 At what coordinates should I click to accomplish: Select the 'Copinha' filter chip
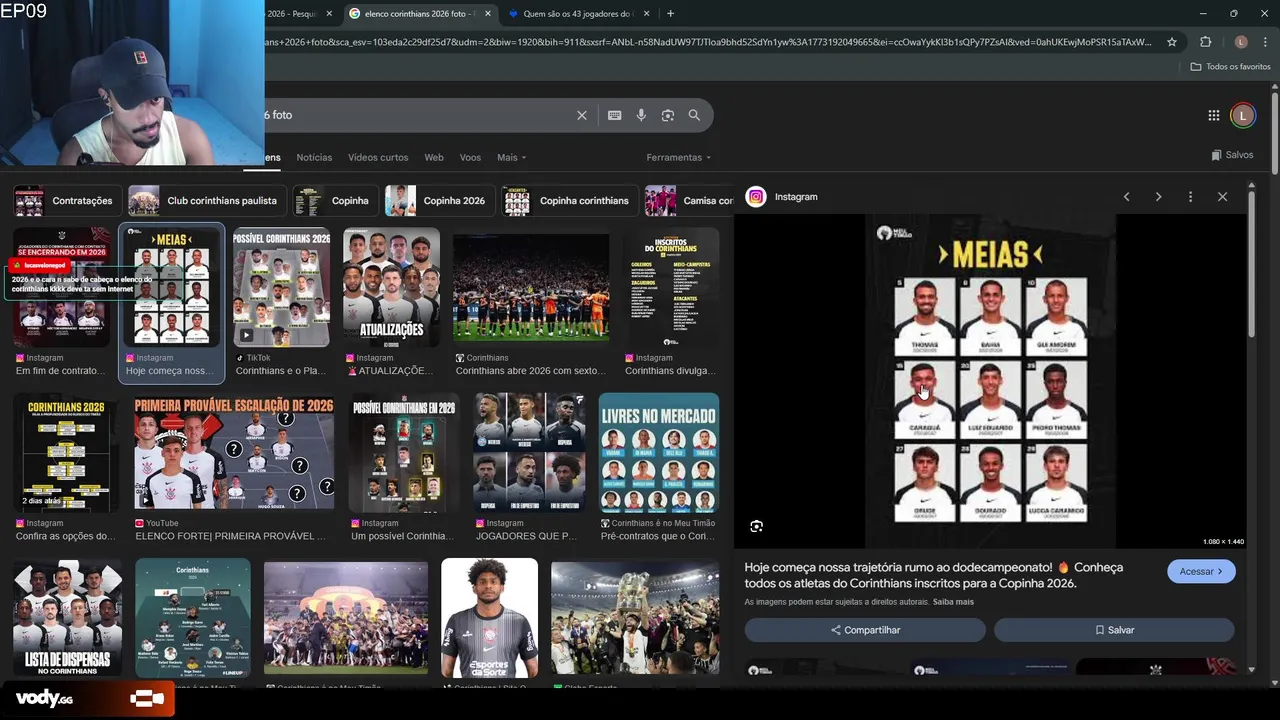coord(335,201)
